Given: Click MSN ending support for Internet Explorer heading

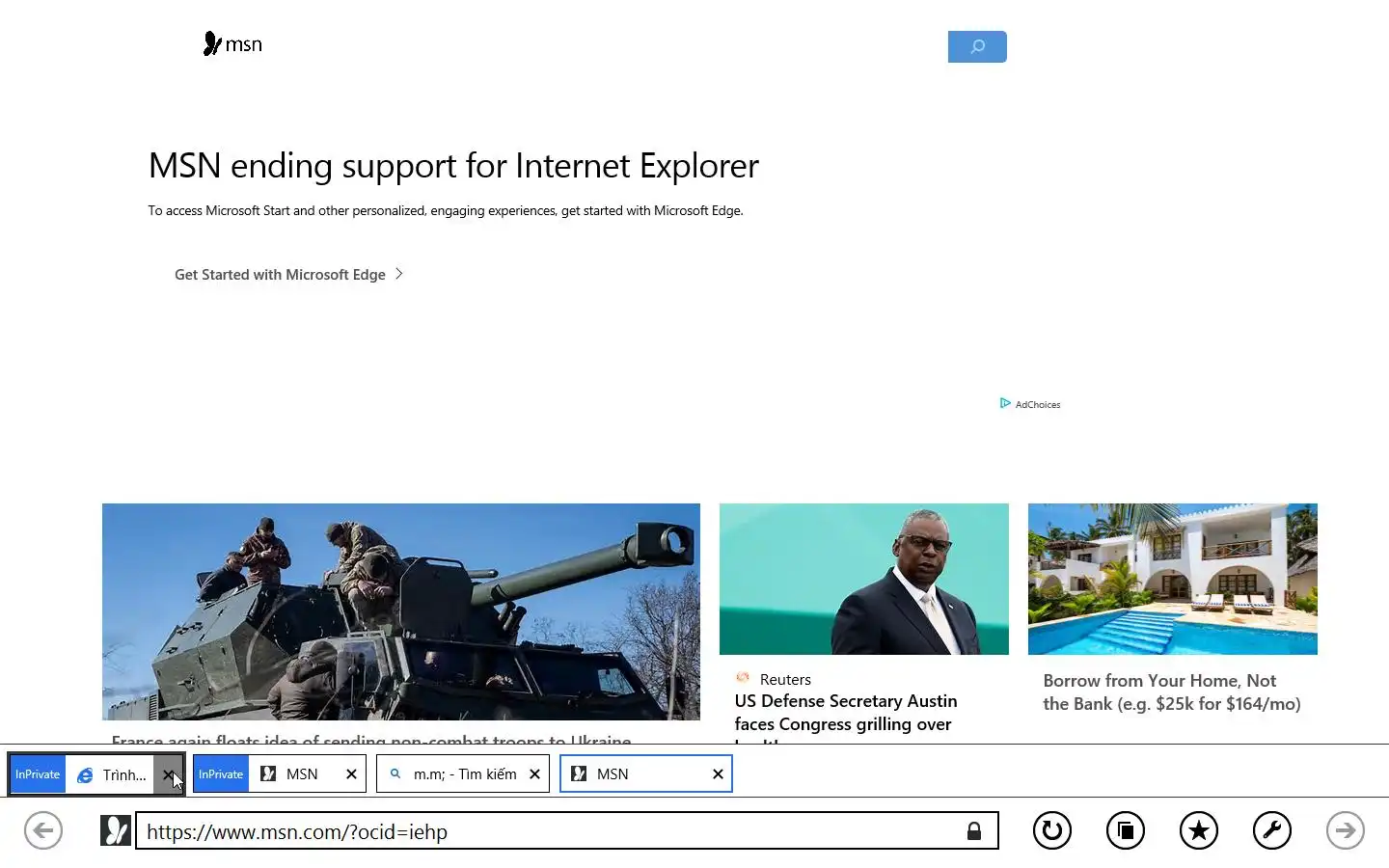Looking at the screenshot, I should click(453, 166).
